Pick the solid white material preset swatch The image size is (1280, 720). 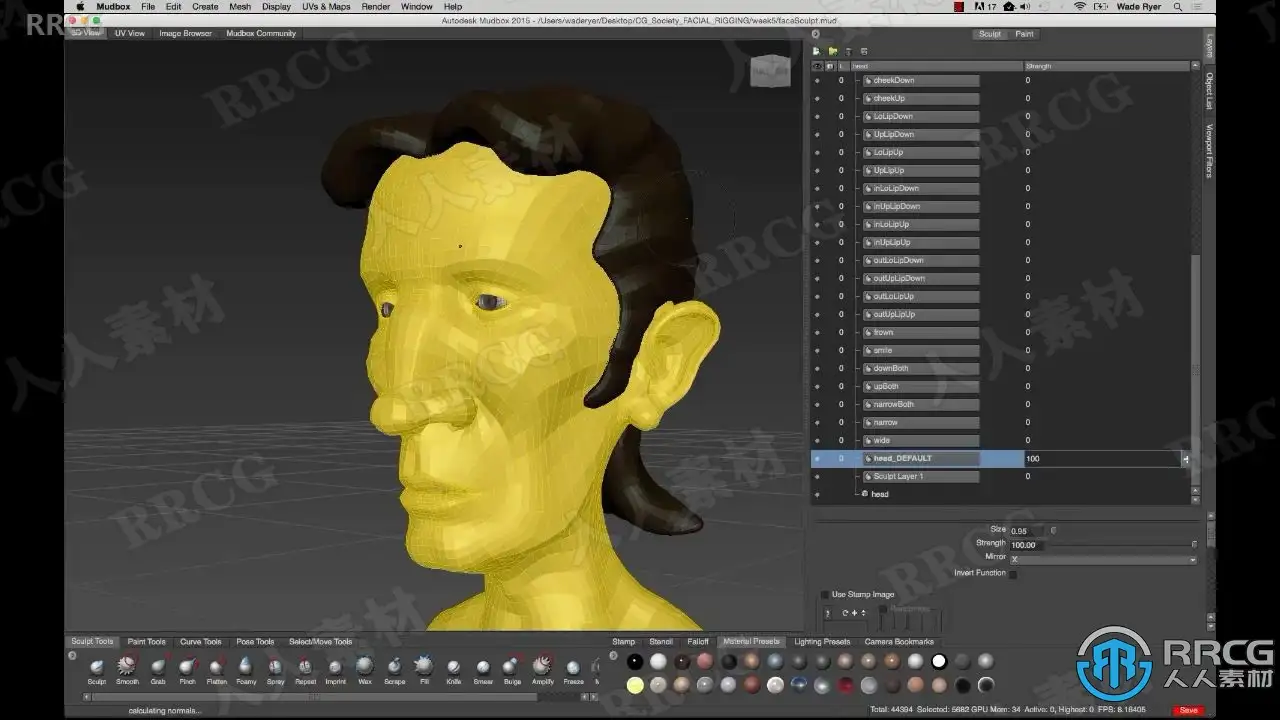(939, 661)
